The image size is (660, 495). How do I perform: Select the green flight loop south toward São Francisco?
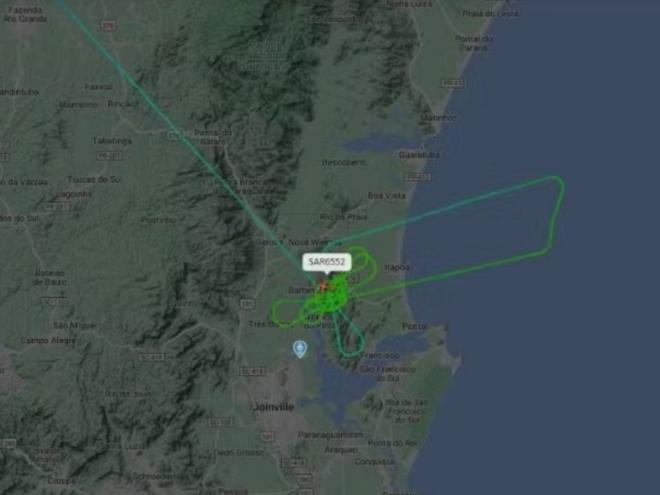349,337
